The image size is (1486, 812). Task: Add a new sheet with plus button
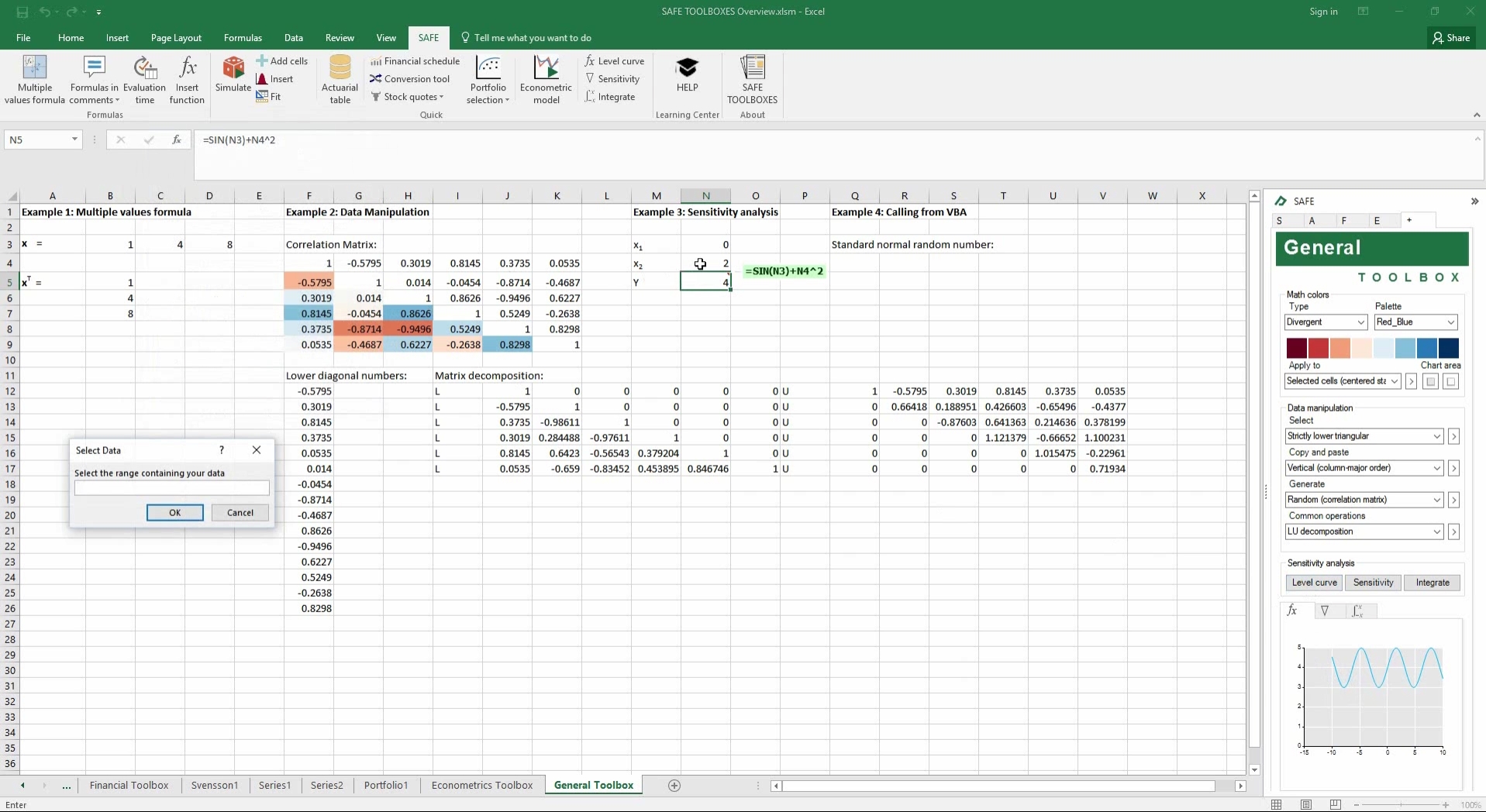pyautogui.click(x=674, y=786)
